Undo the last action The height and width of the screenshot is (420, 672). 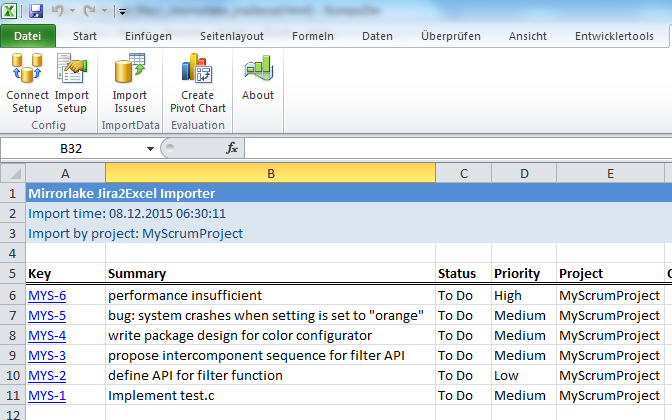pos(57,11)
